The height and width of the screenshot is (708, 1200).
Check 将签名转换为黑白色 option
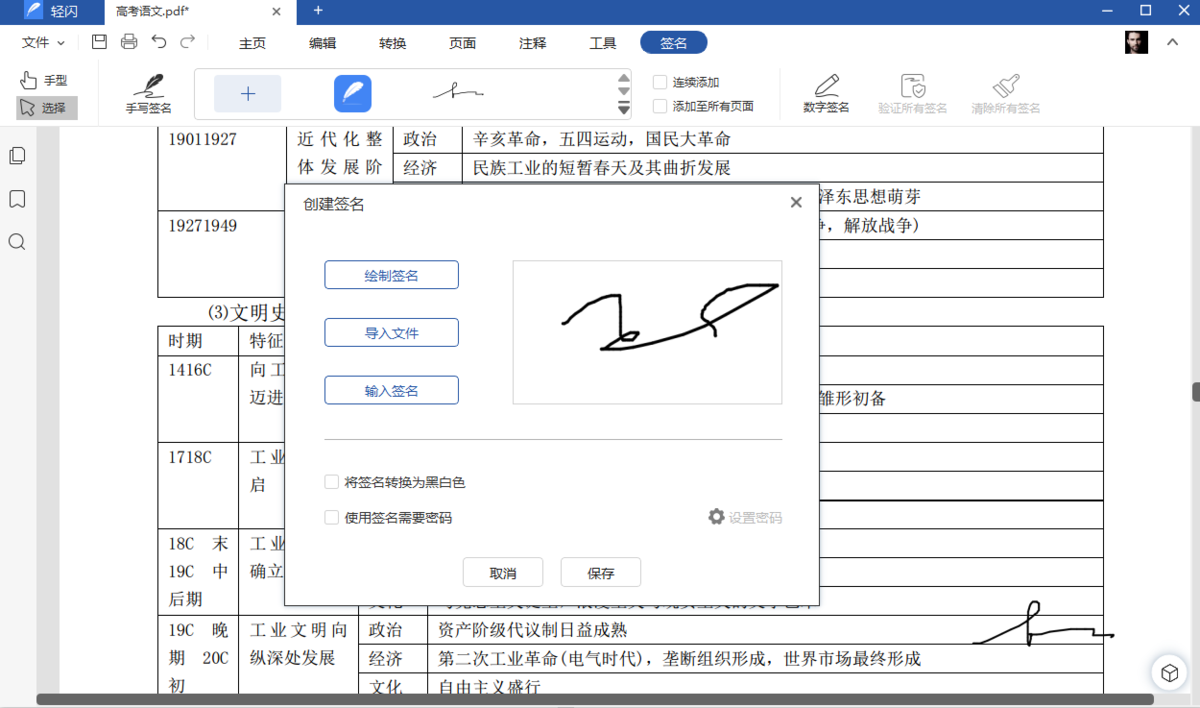pos(331,481)
